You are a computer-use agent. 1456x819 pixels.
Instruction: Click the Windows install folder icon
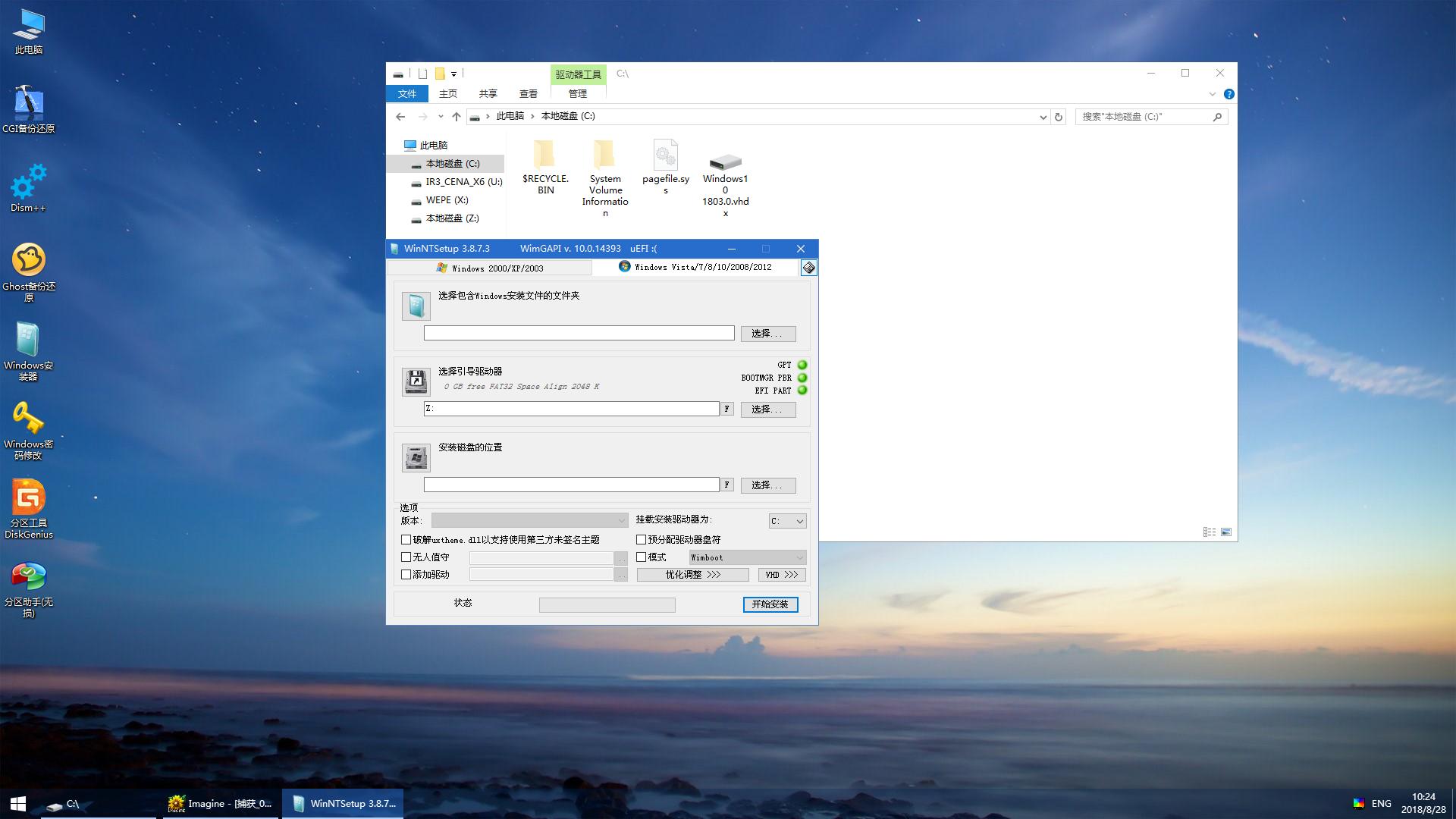click(416, 306)
